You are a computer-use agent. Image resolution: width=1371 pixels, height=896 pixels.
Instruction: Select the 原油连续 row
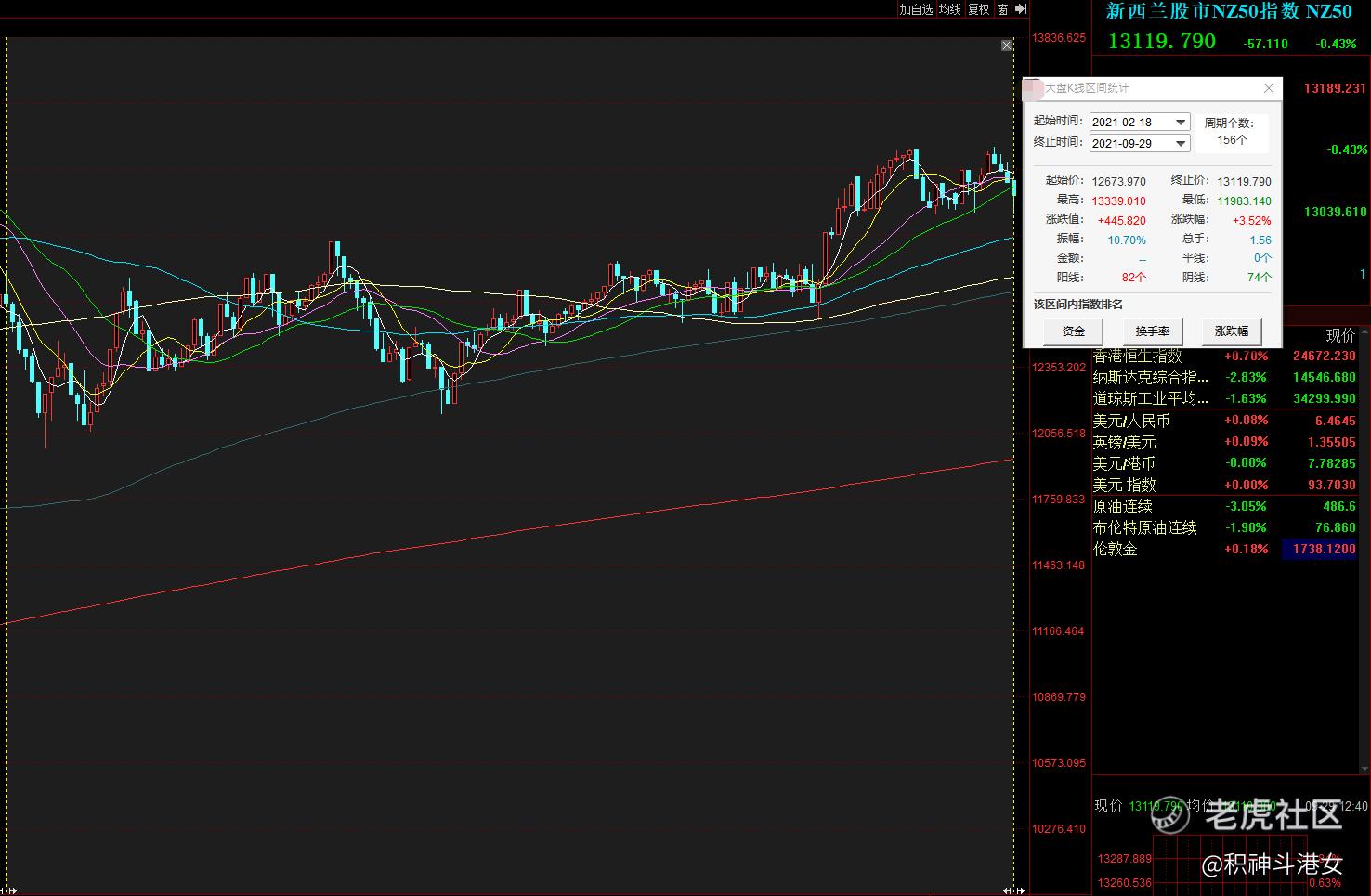coord(1224,506)
